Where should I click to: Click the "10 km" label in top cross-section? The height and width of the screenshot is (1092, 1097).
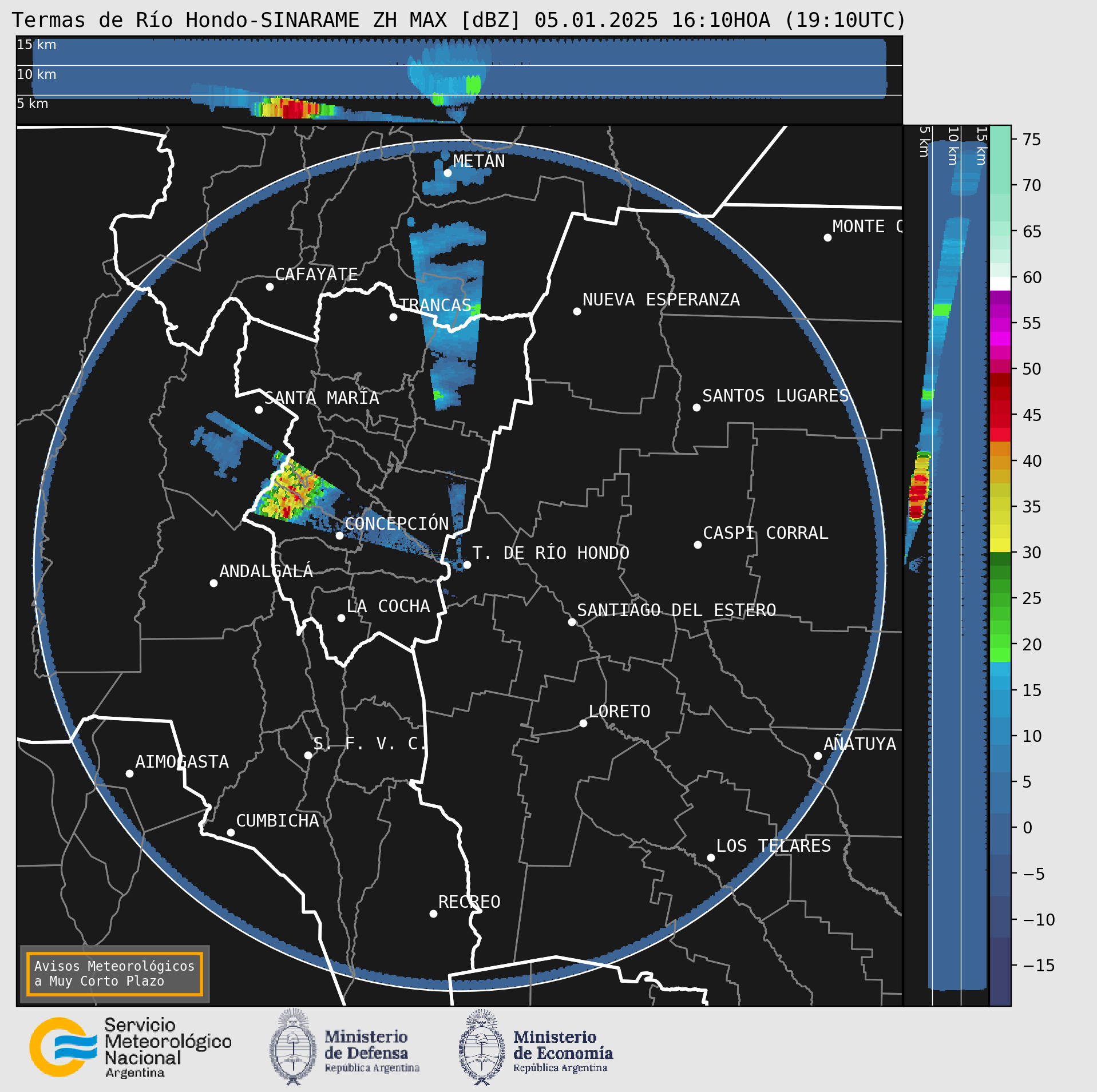pos(36,74)
